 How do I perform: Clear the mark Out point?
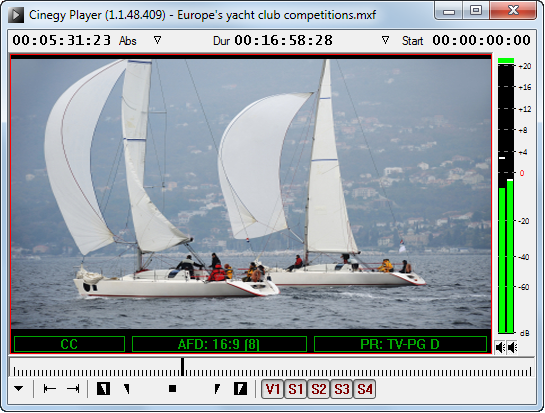(x=217, y=389)
